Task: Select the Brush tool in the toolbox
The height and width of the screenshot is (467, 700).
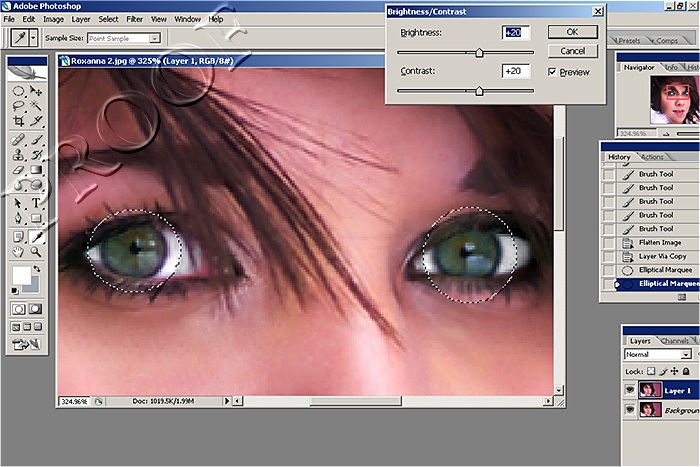Action: pos(36,140)
